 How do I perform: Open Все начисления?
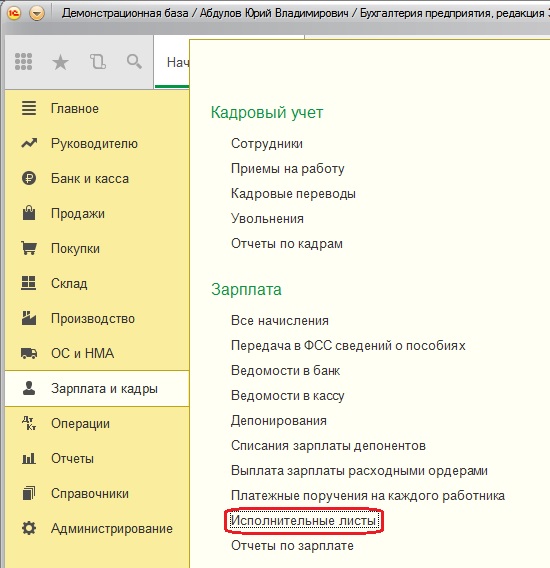tap(280, 321)
